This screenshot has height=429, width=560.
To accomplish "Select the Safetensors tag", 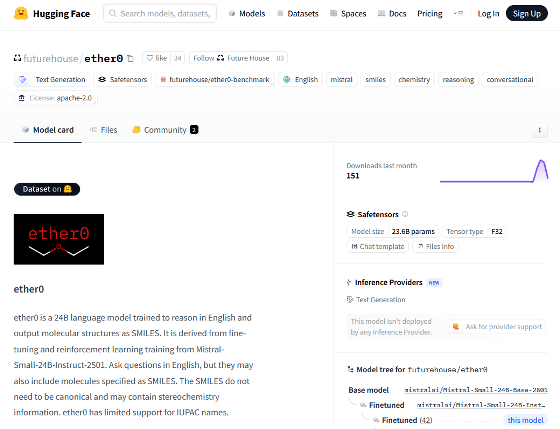I will (123, 79).
